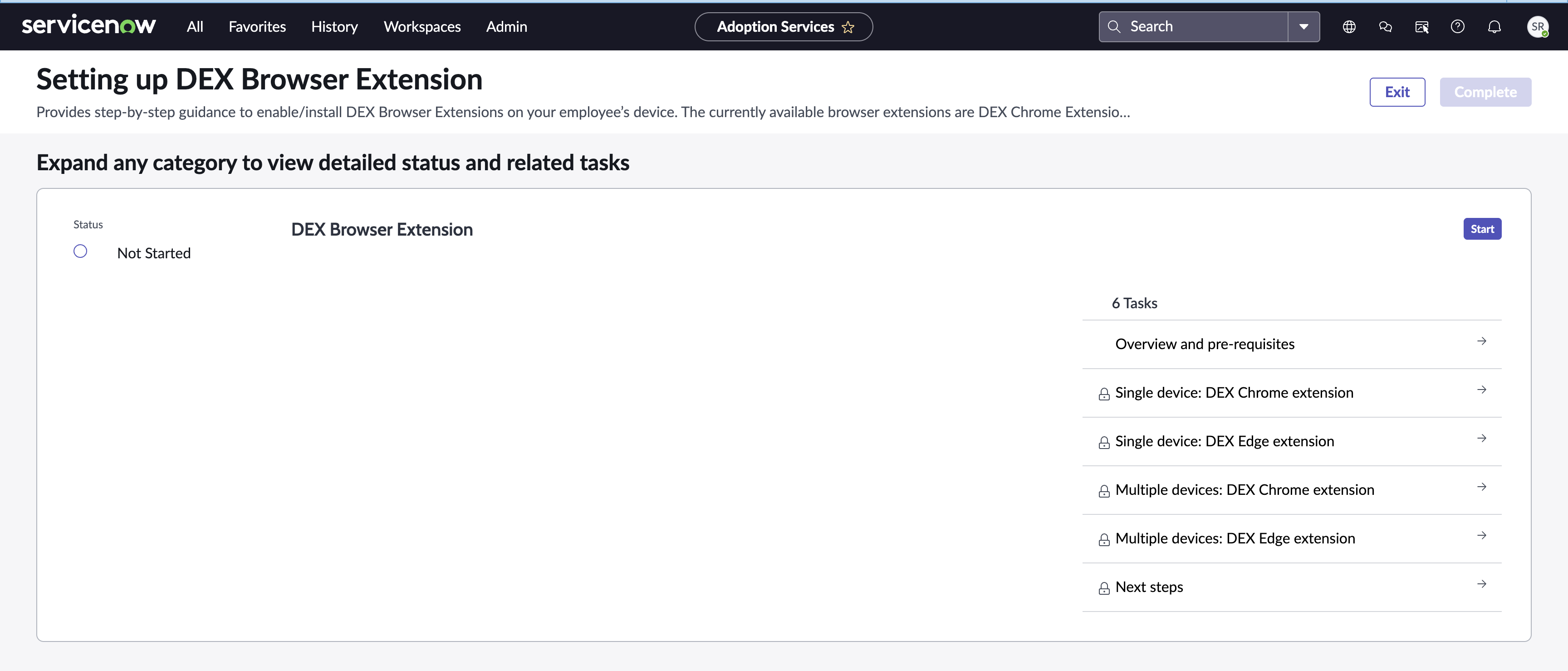
Task: Click the Complete button
Action: 1485,92
